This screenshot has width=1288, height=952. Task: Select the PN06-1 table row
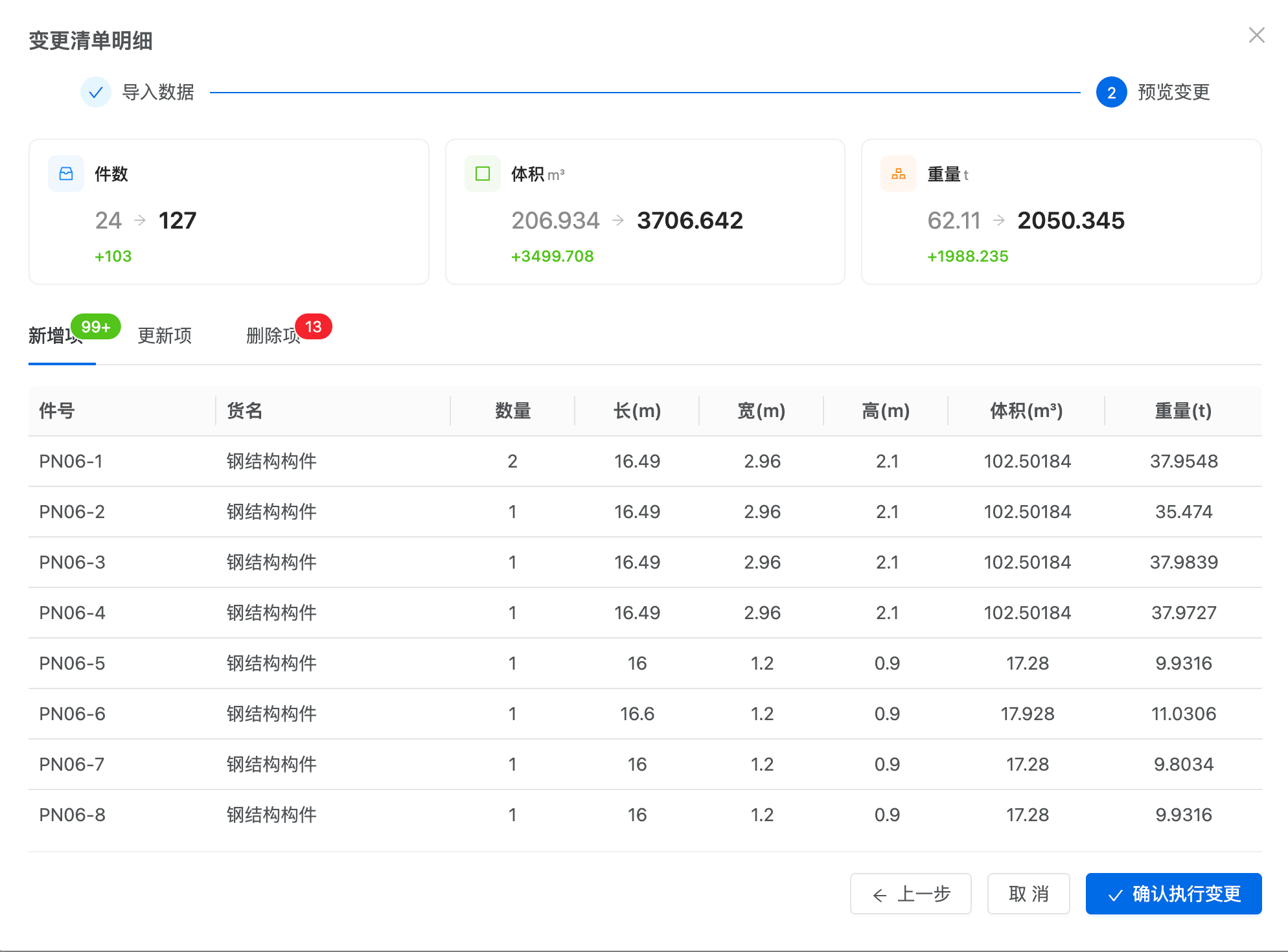tap(644, 461)
